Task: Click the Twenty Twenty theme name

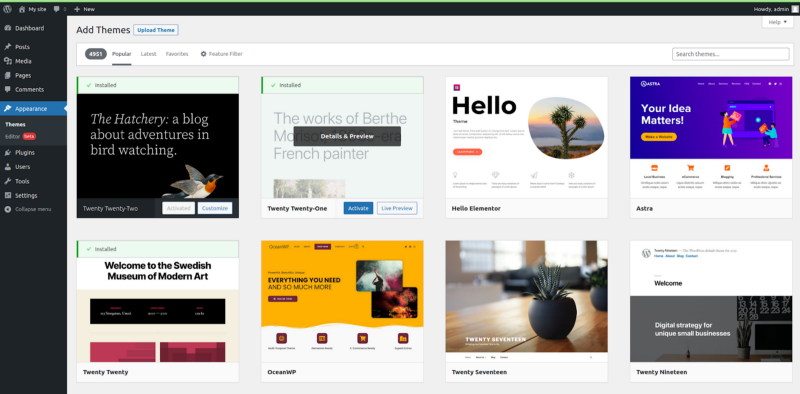Action: coord(106,372)
